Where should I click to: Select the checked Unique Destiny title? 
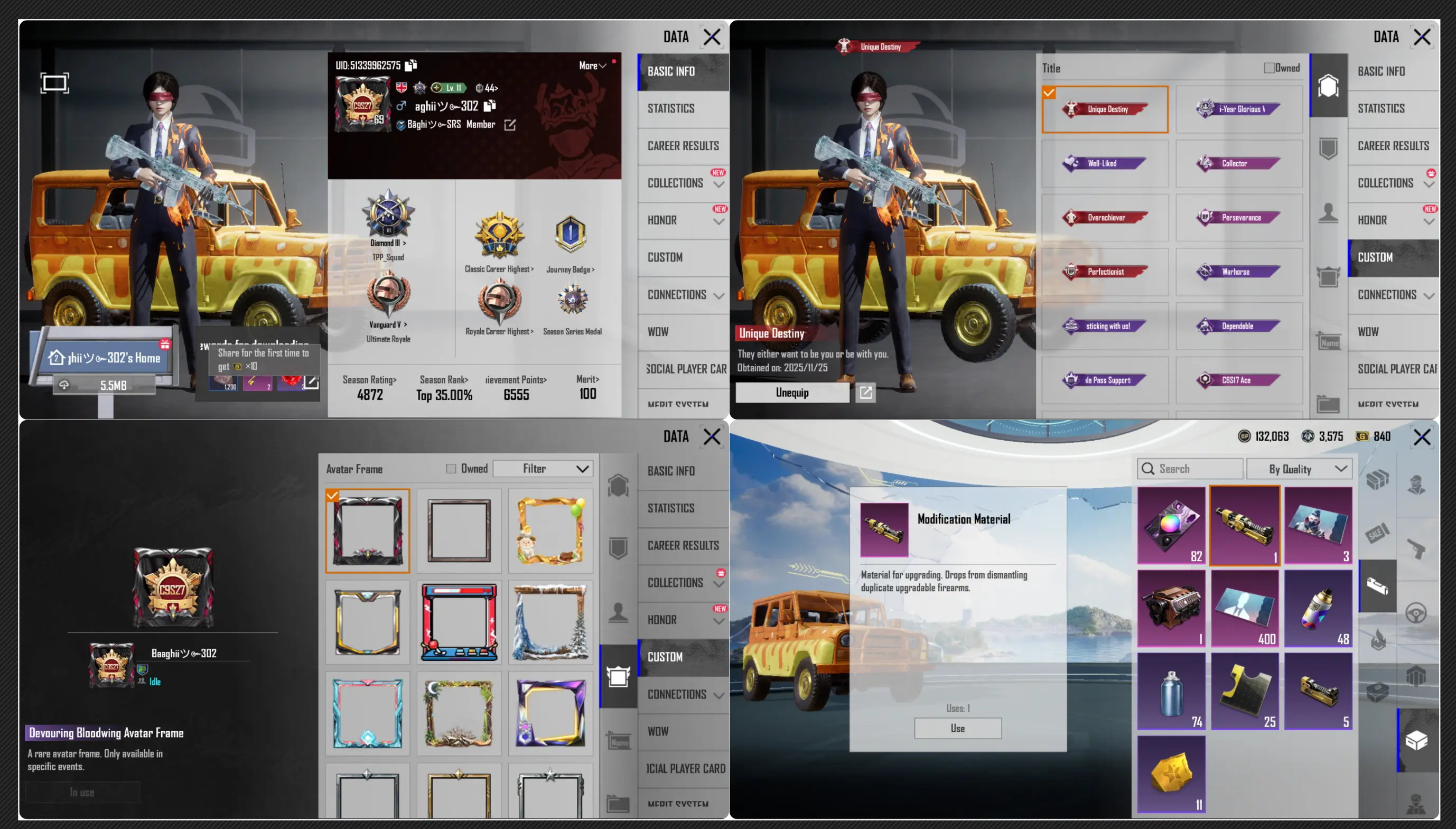tap(1104, 109)
